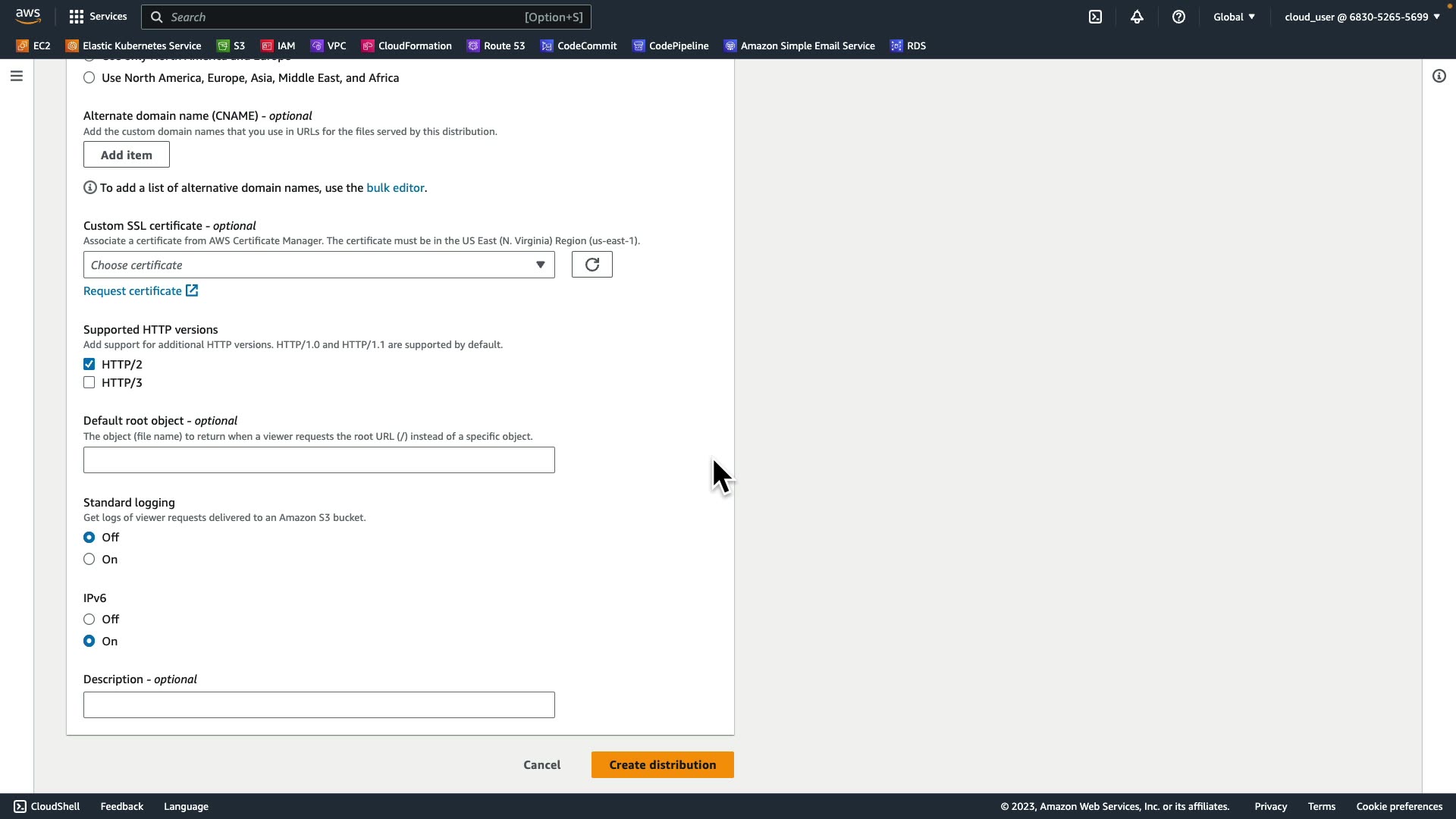This screenshot has height=819, width=1456.
Task: Open the info panel icon at right
Action: [x=1439, y=76]
